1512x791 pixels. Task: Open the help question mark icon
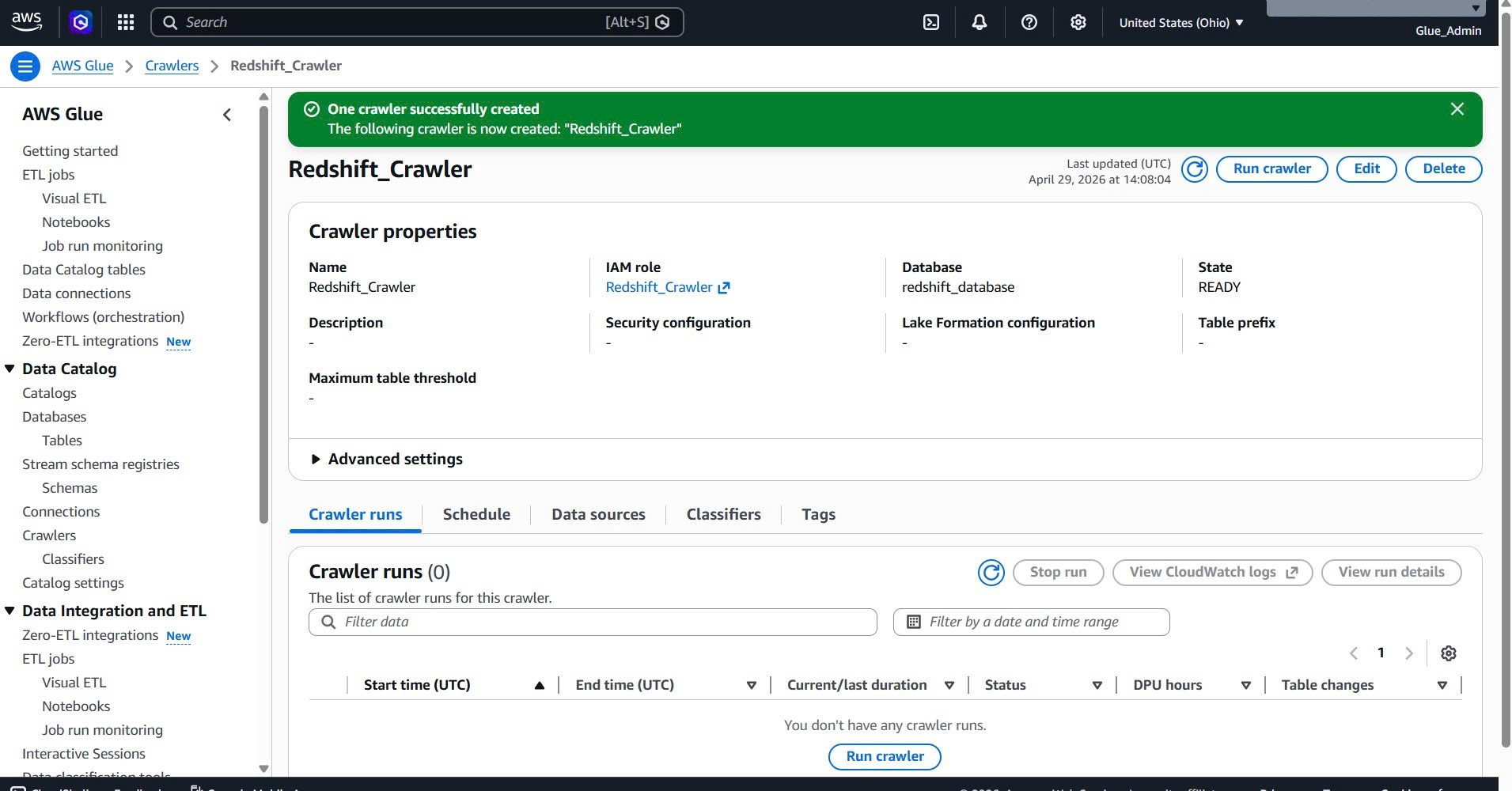1029,22
